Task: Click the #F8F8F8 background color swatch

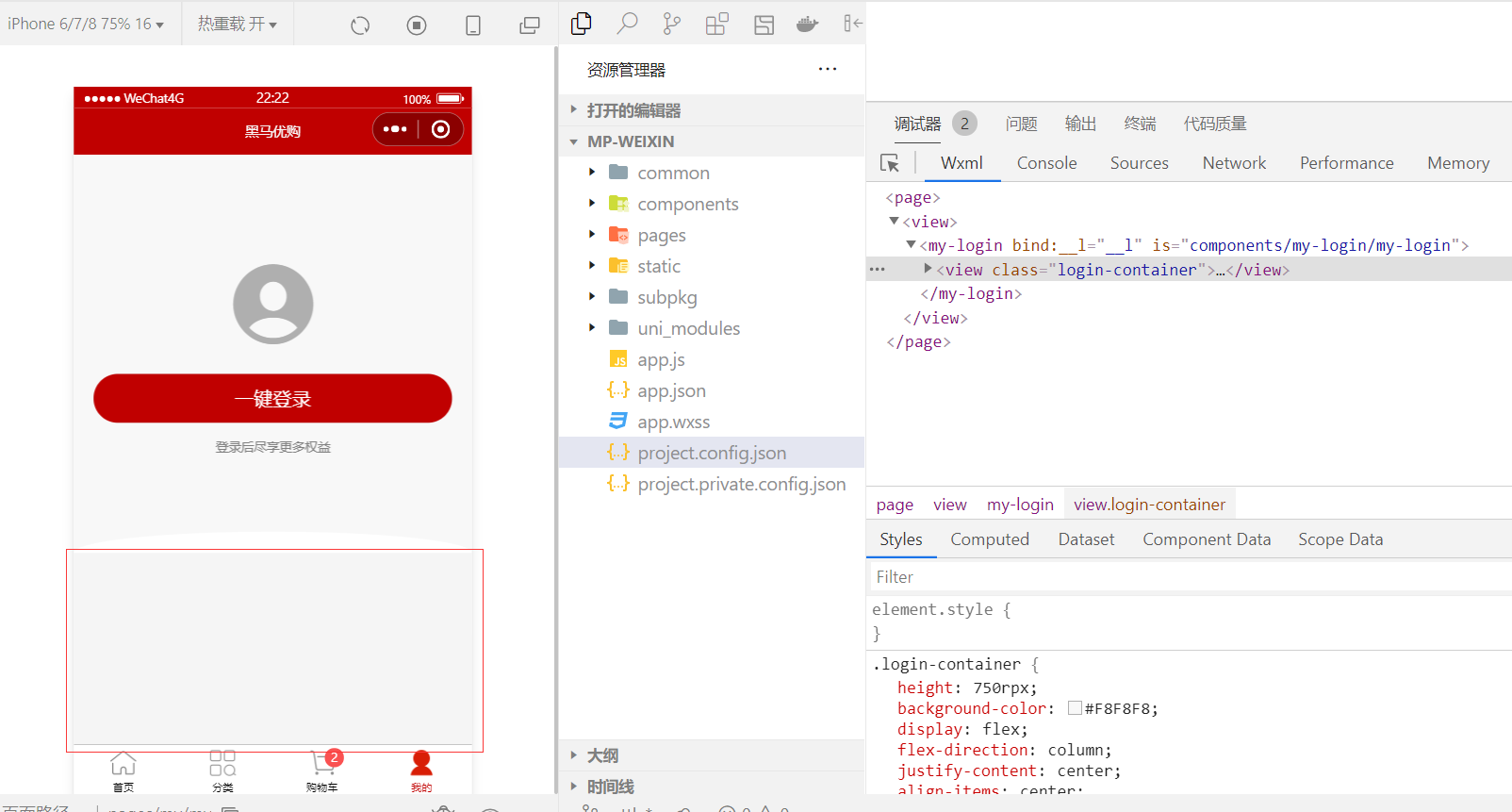Action: [1075, 708]
